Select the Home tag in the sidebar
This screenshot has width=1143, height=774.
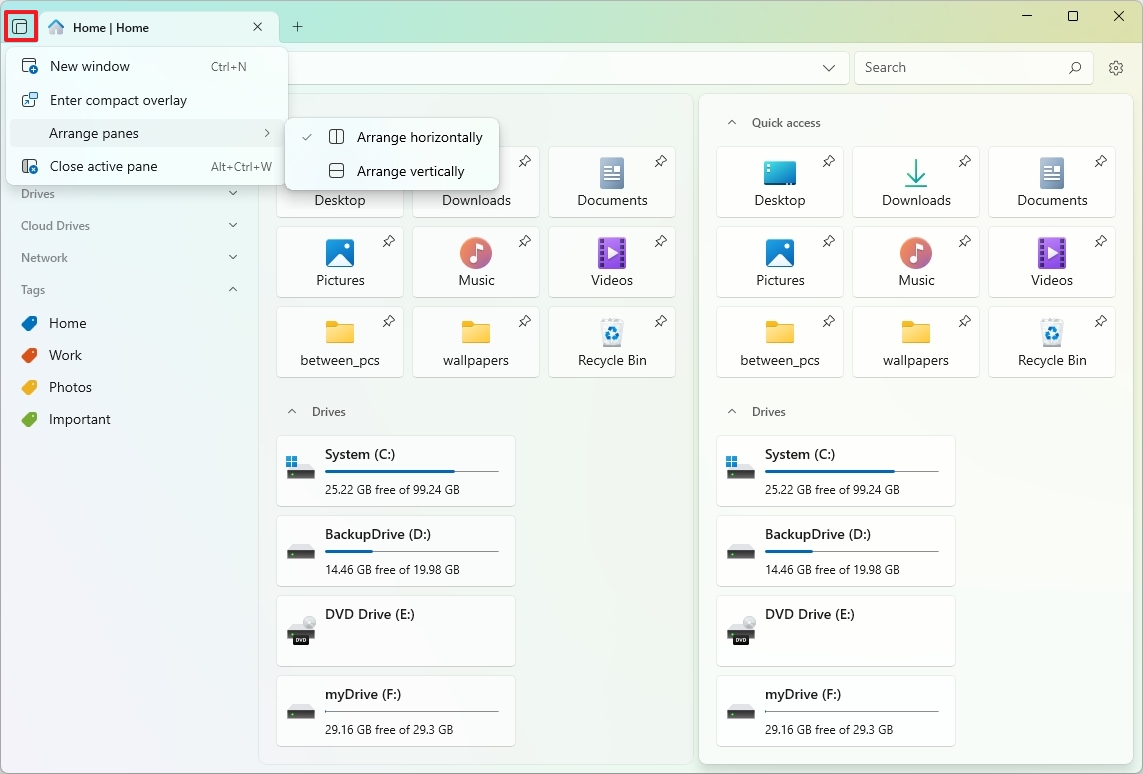66,323
